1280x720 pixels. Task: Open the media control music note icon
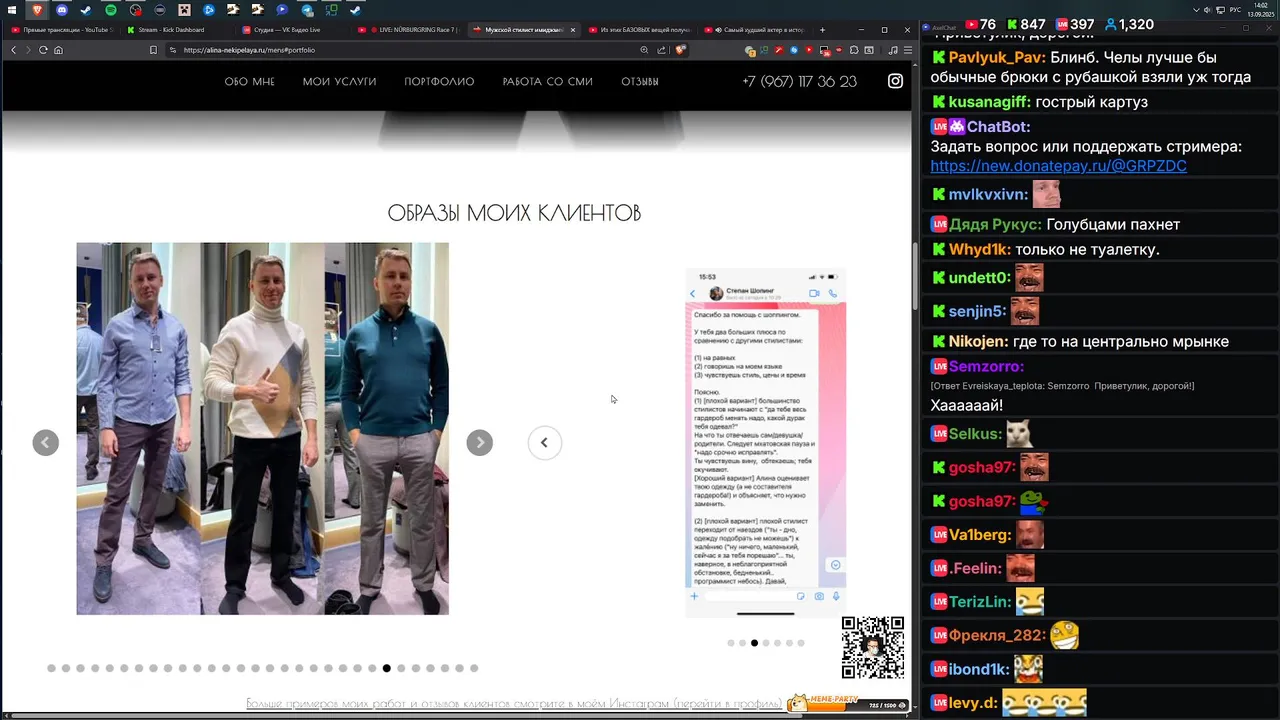(x=893, y=50)
